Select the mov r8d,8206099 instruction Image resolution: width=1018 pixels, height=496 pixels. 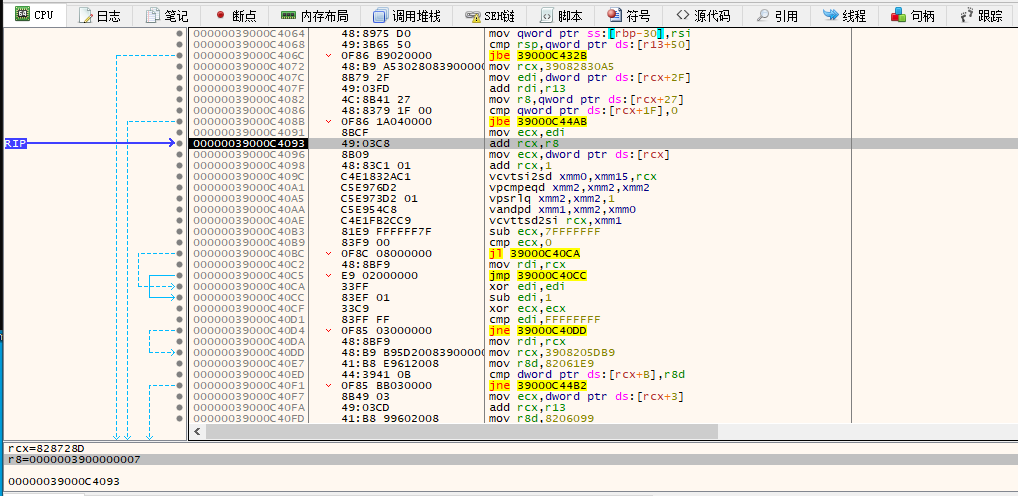click(540, 418)
